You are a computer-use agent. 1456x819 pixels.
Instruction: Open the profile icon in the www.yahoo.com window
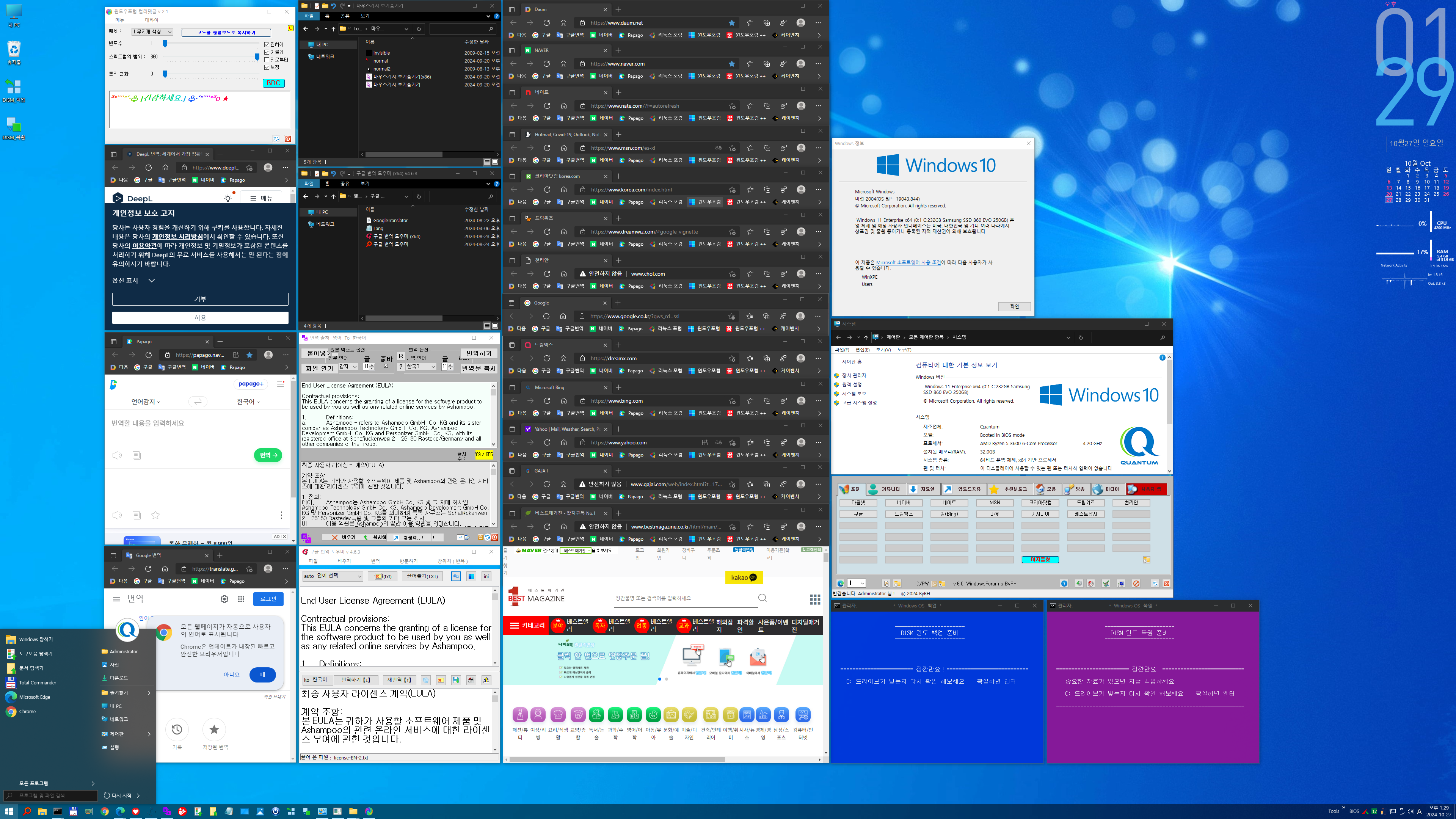pyautogui.click(x=801, y=442)
